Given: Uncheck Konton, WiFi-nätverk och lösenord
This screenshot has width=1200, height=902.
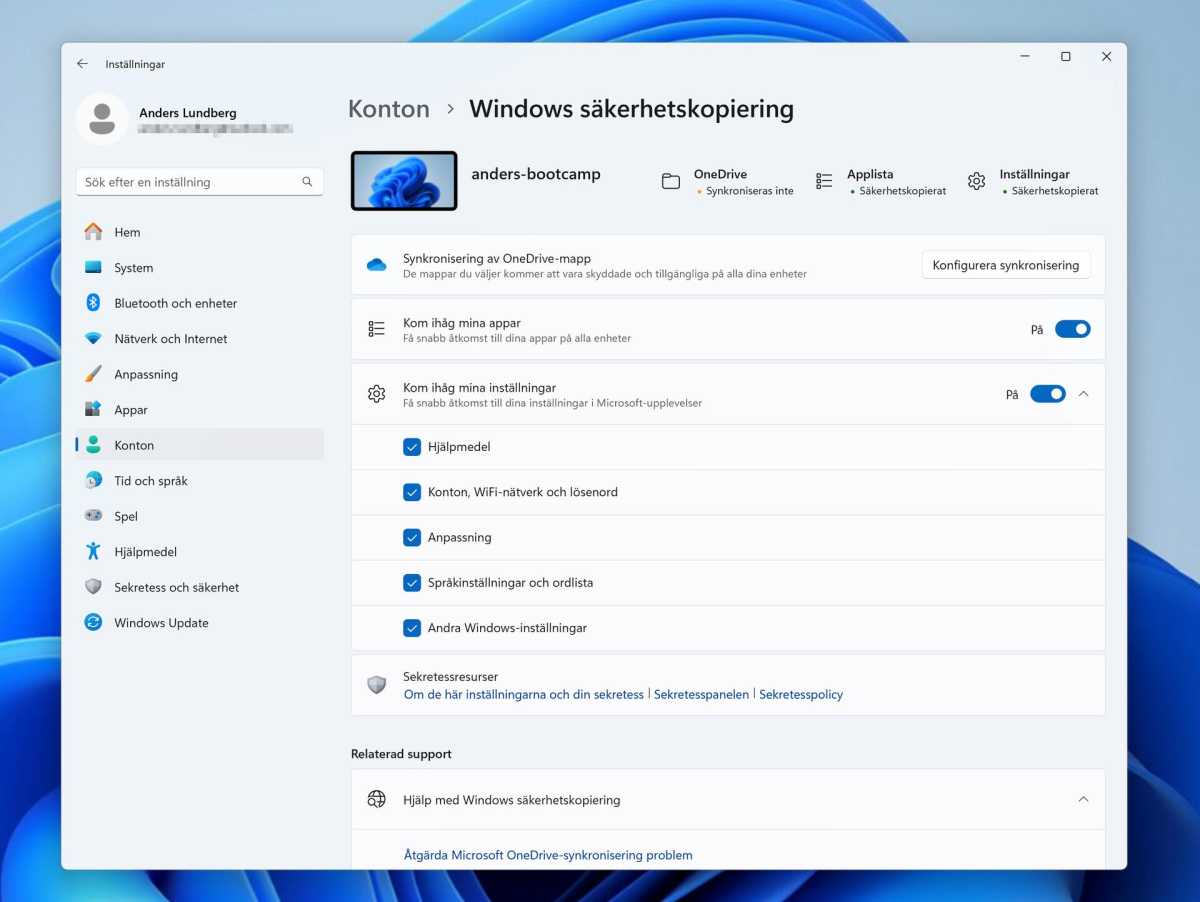Looking at the screenshot, I should coord(412,492).
